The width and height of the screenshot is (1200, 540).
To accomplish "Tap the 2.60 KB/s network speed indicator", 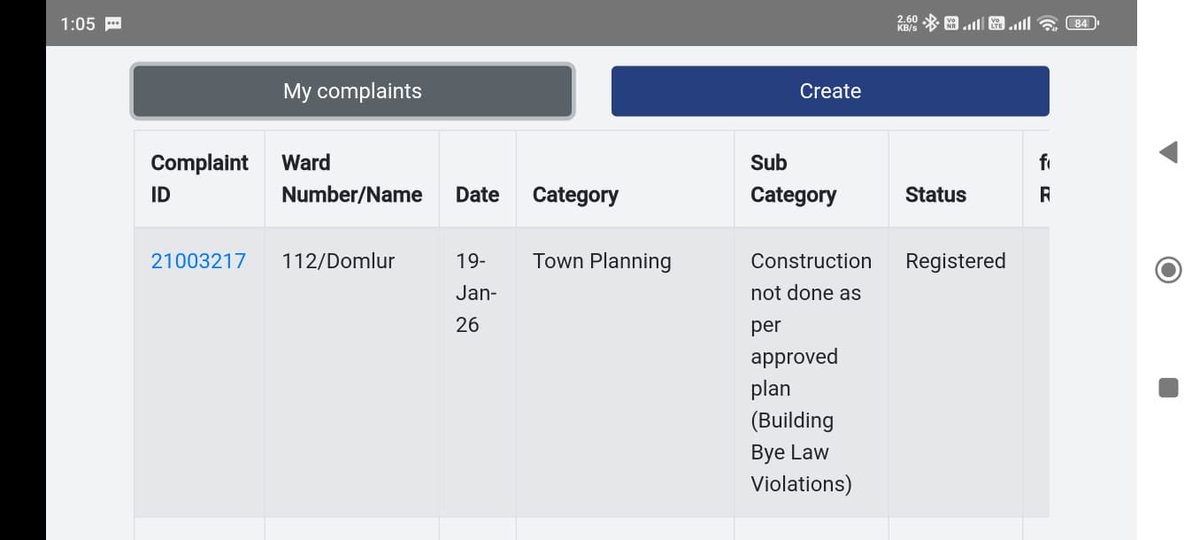I will click(907, 24).
